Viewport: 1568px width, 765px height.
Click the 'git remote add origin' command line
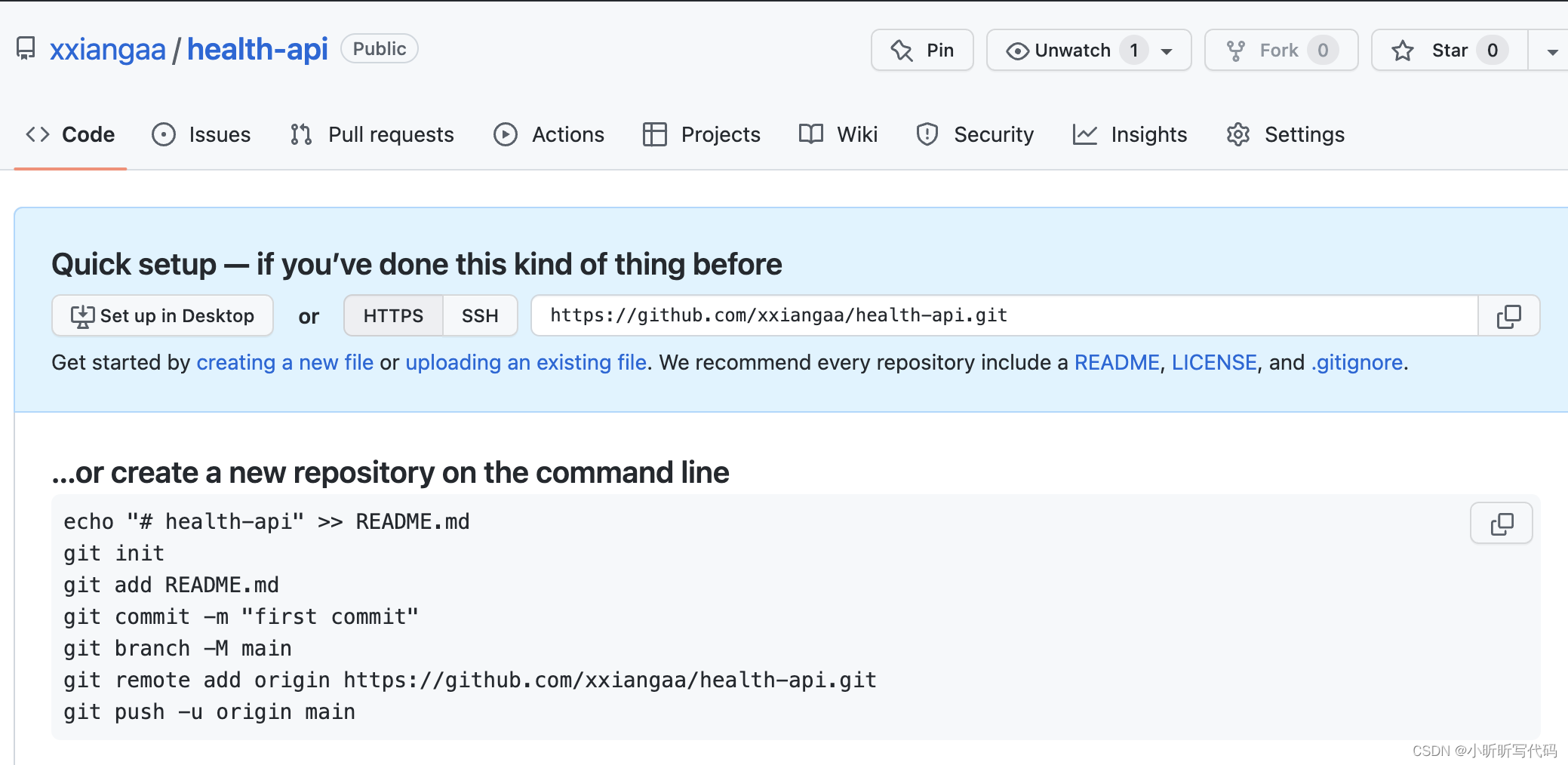(x=470, y=680)
